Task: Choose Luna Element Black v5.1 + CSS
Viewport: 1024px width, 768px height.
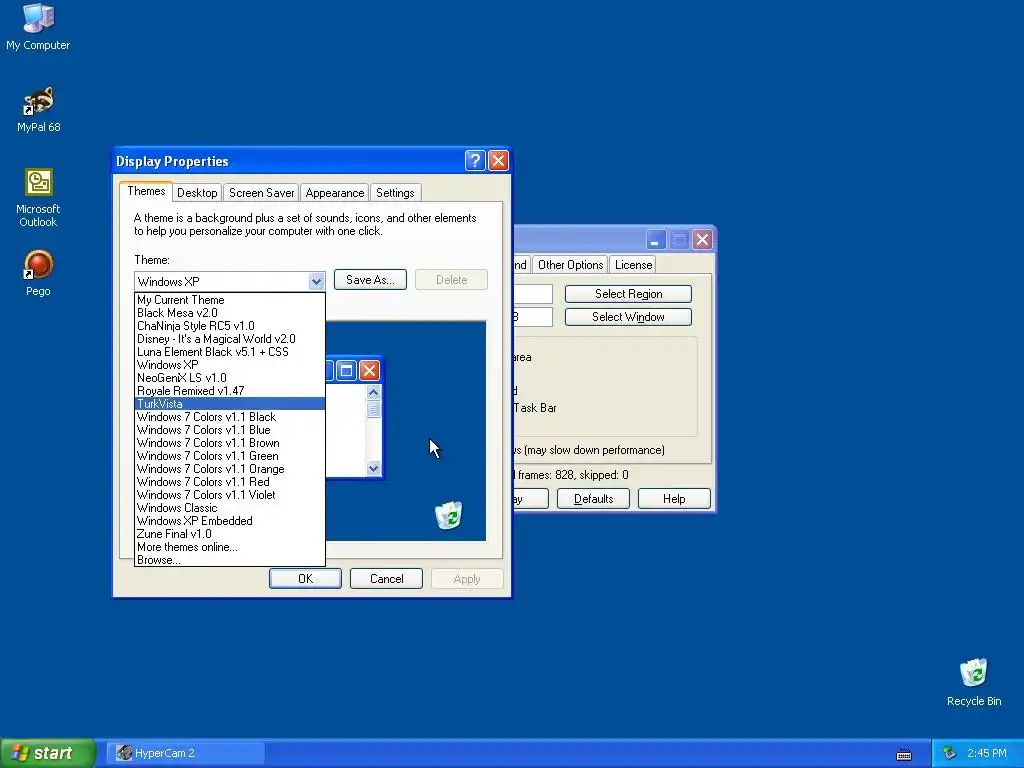Action: pyautogui.click(x=229, y=352)
